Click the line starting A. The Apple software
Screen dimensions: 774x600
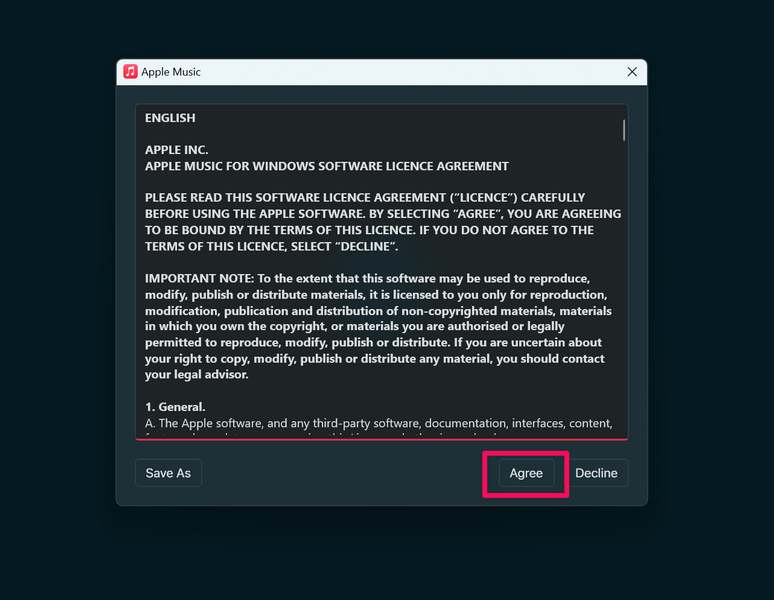(x=379, y=423)
